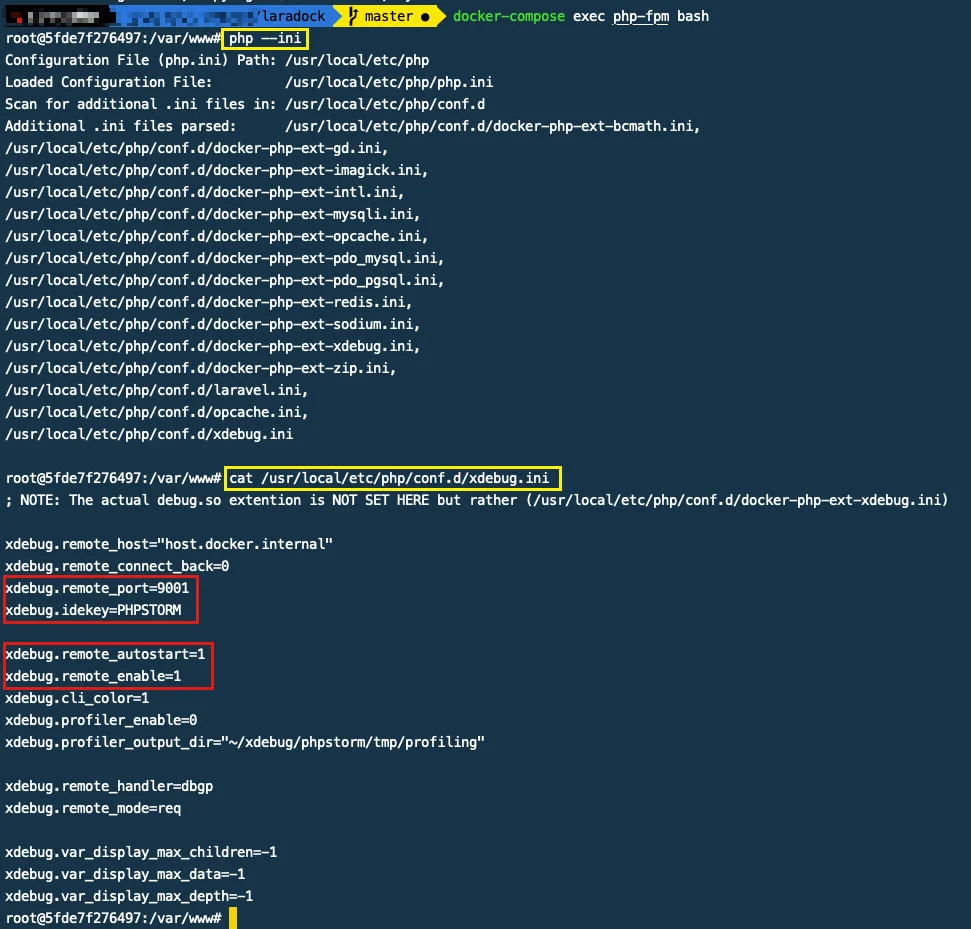Click the xdebug.idekey=PHPSTORM line
Screen dimensions: 971x929
point(93,610)
